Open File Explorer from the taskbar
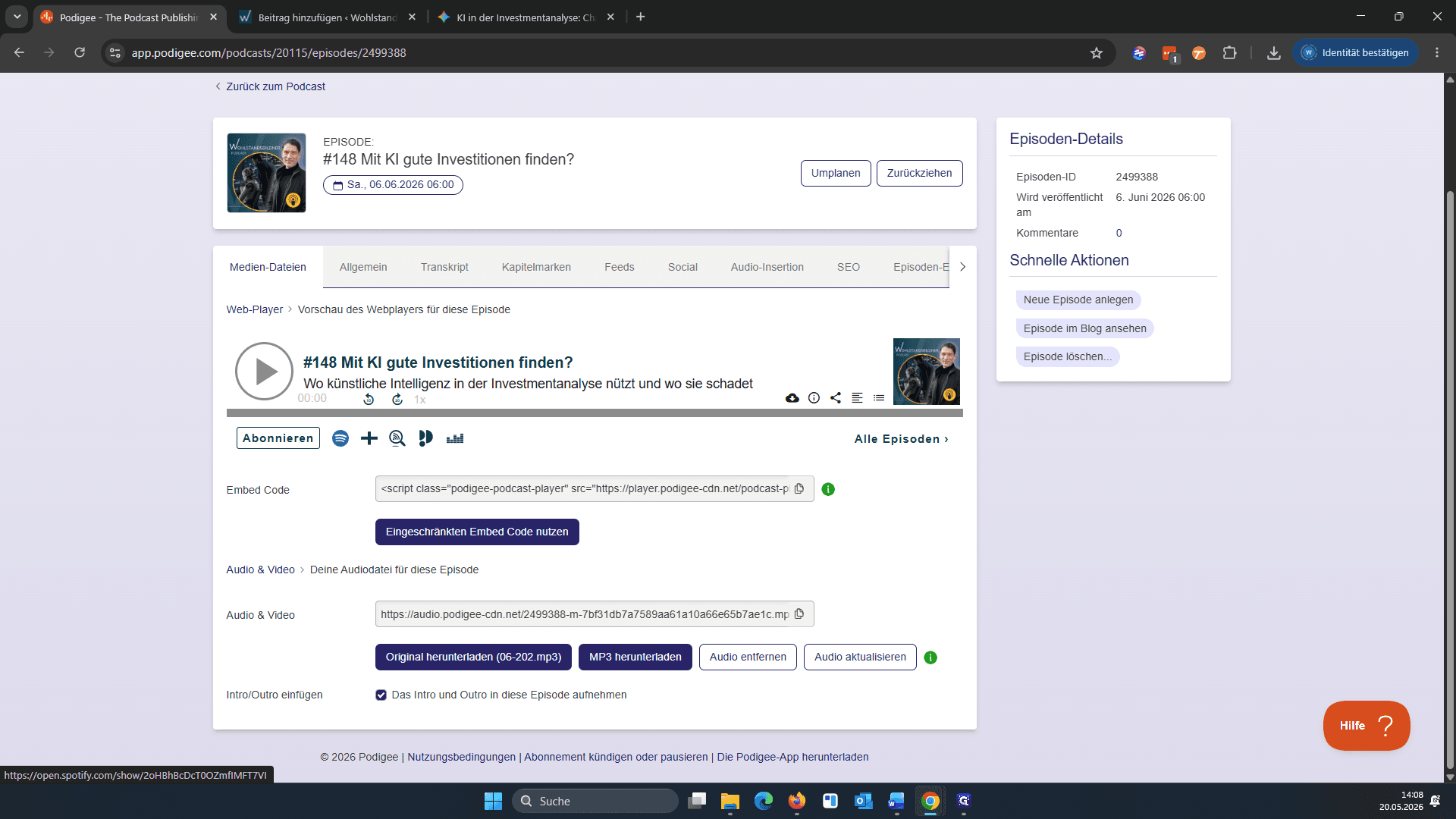 coord(730,801)
